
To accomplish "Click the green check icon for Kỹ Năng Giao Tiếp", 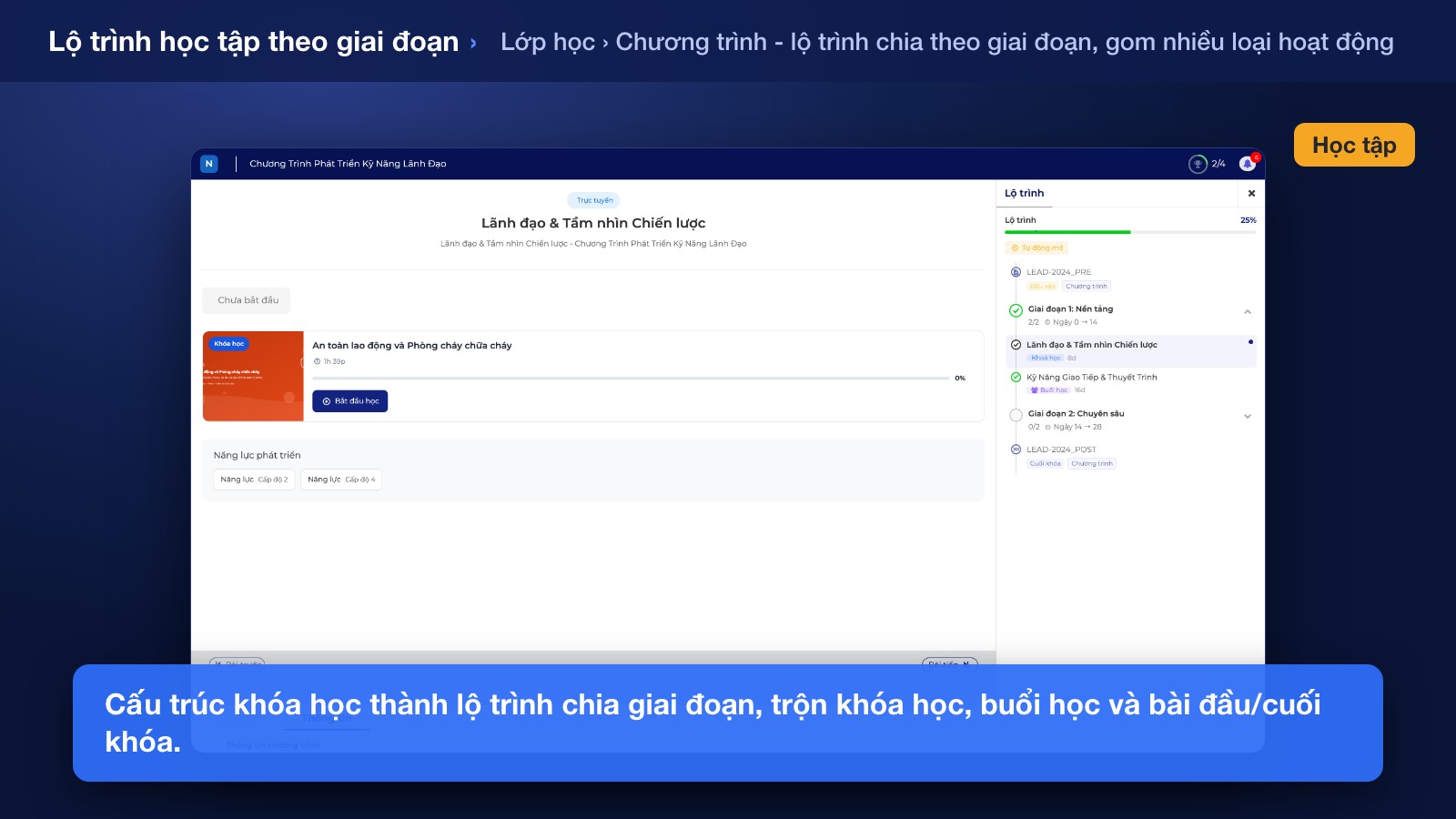I will coord(1016,377).
